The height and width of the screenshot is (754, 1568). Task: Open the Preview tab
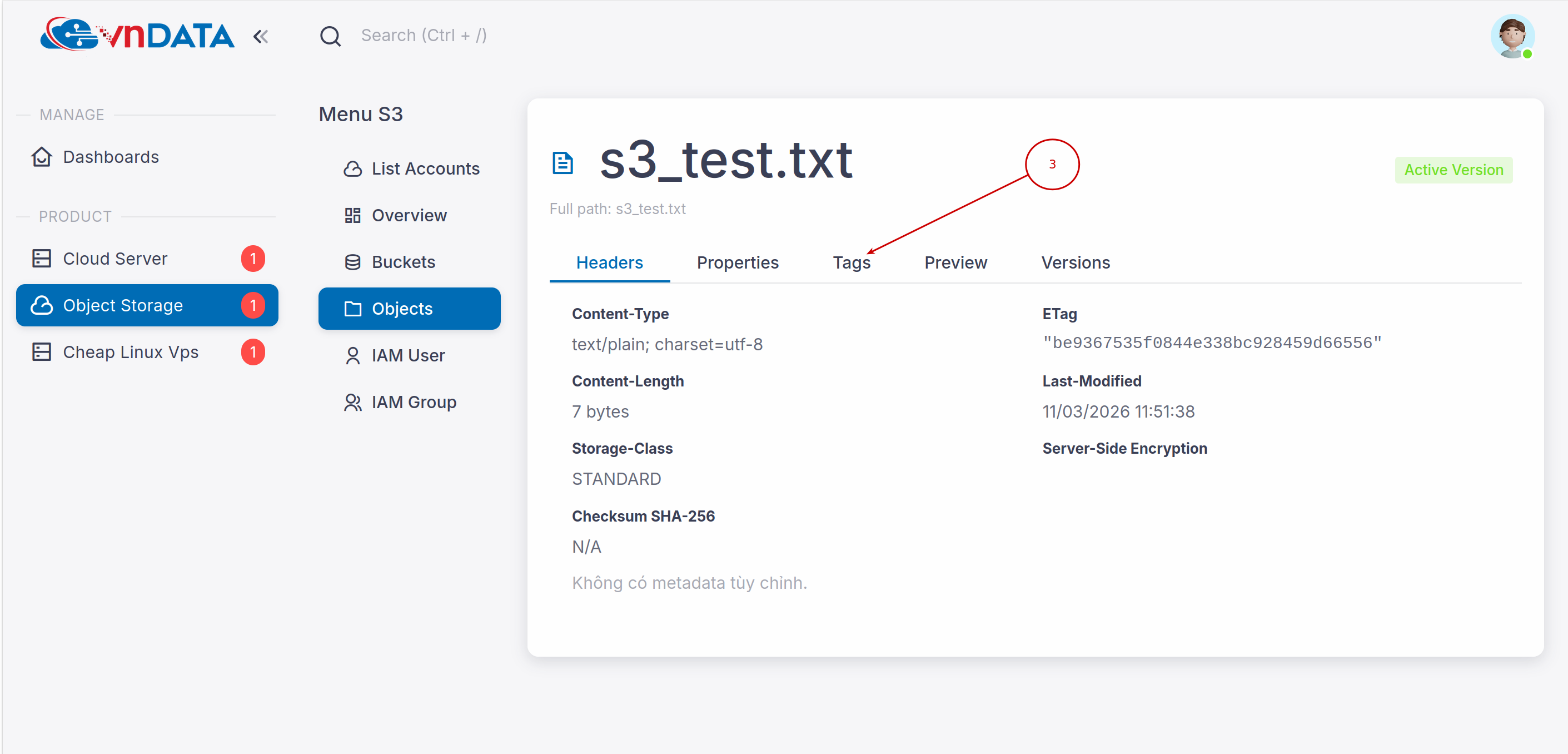click(x=955, y=262)
